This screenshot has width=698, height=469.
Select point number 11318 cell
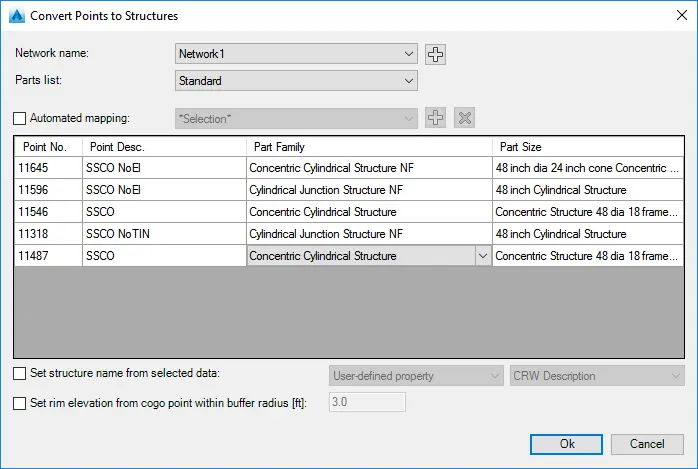pyautogui.click(x=48, y=234)
